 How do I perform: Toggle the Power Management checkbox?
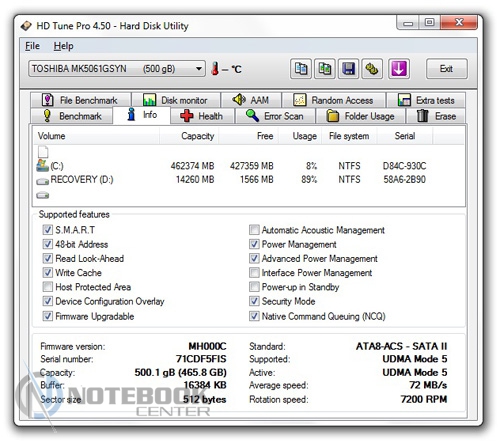point(254,244)
